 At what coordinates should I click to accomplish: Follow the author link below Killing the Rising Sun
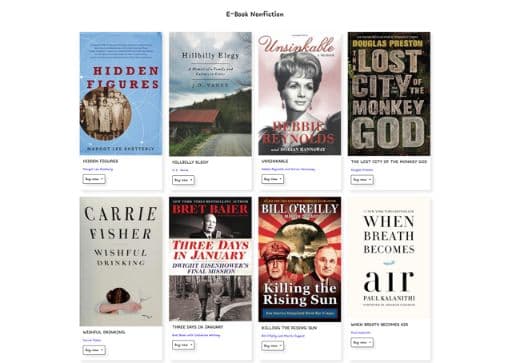(x=283, y=336)
